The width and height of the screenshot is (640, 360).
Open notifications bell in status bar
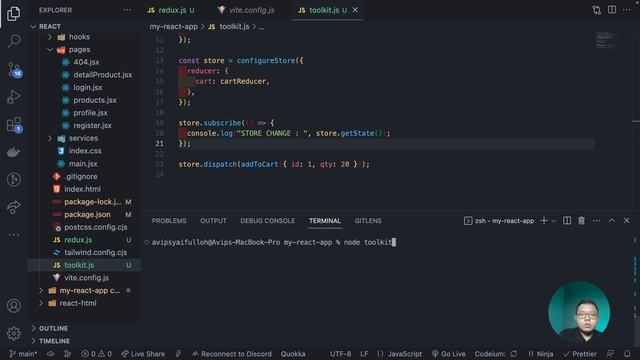(627, 353)
